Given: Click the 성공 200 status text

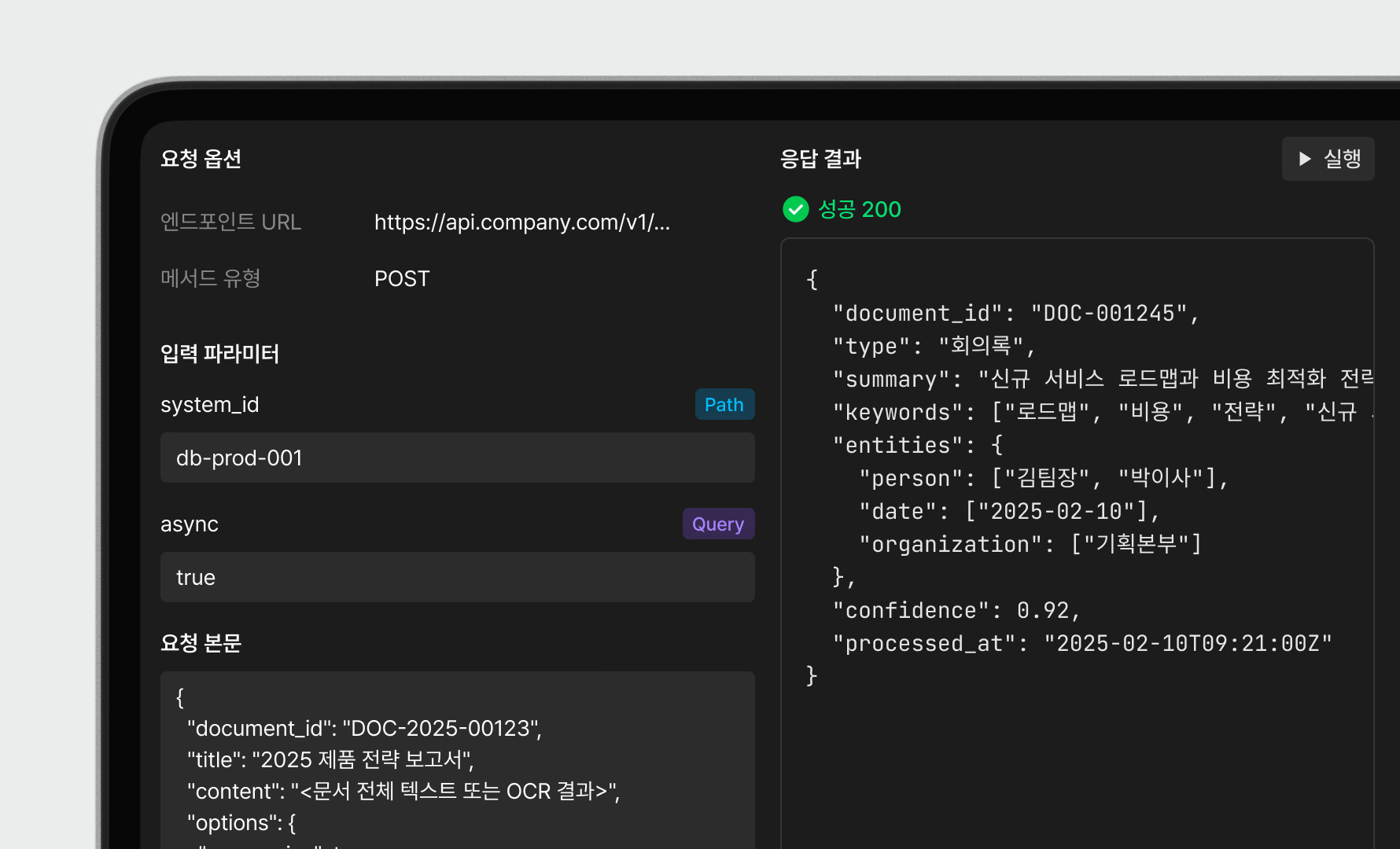Looking at the screenshot, I should pos(859,209).
